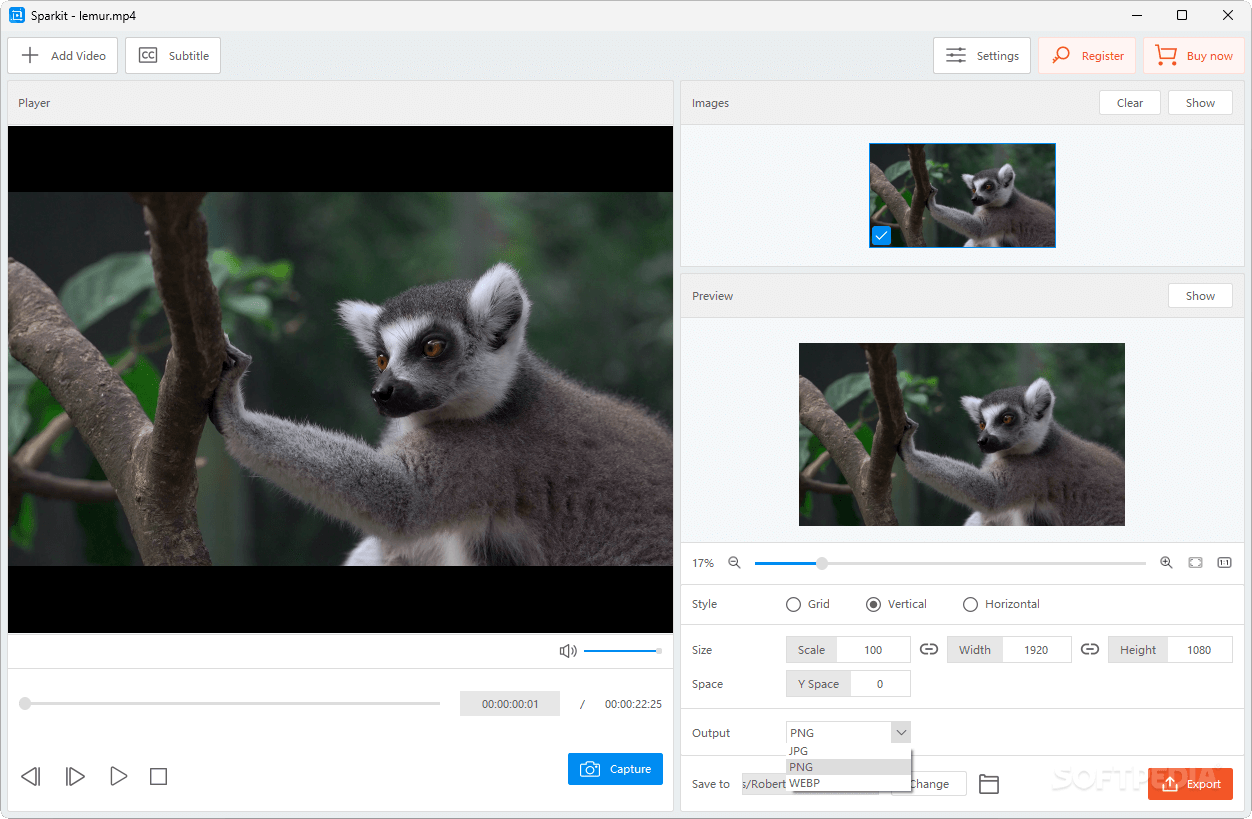Click the Add Video button
Viewport: 1252px width, 819px height.
pyautogui.click(x=62, y=56)
